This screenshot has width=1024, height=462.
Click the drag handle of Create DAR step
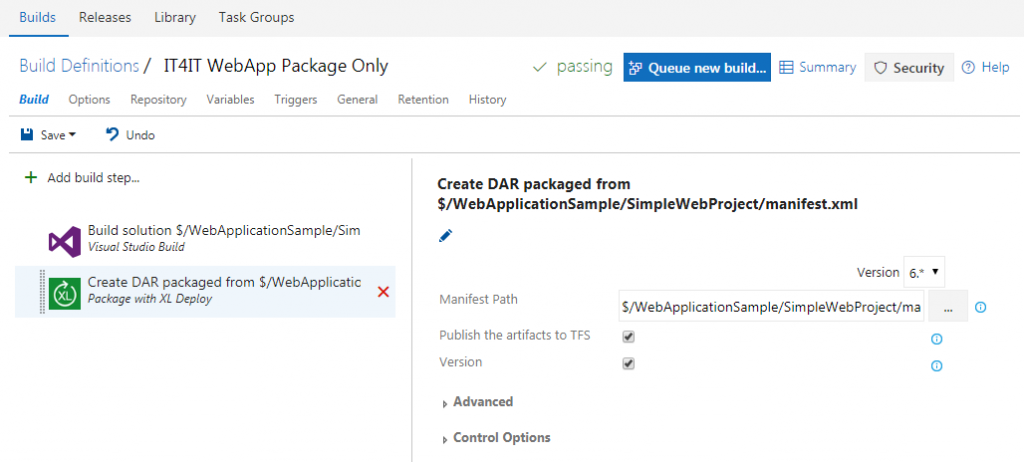point(42,292)
